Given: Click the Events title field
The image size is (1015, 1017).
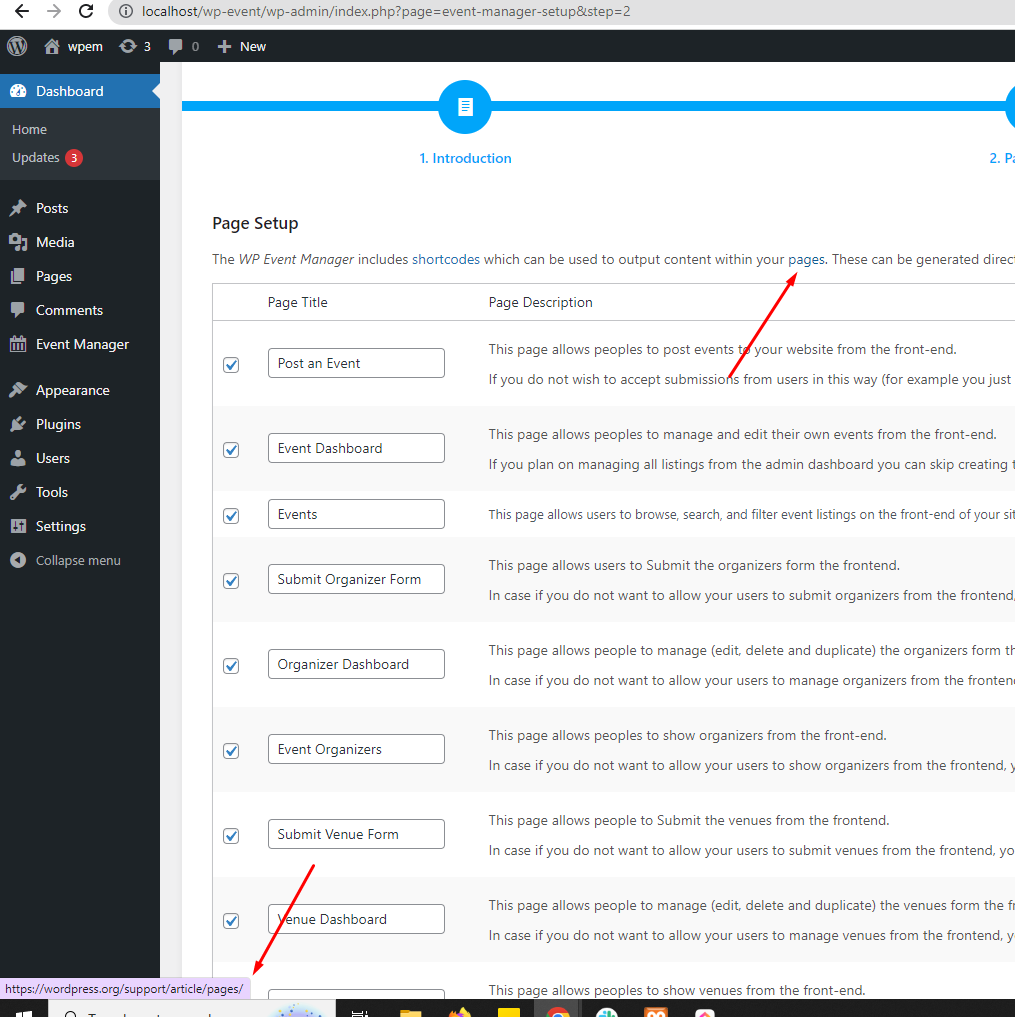Looking at the screenshot, I should (356, 514).
